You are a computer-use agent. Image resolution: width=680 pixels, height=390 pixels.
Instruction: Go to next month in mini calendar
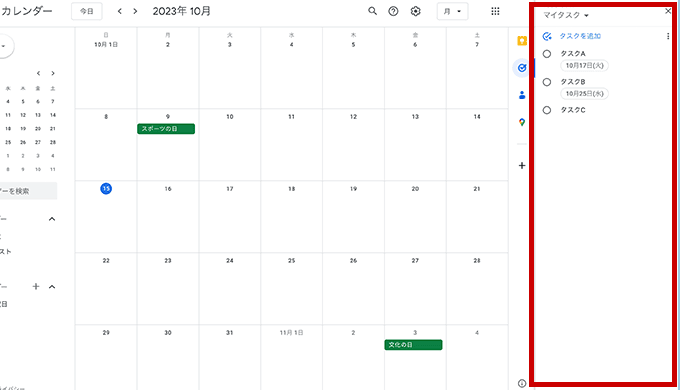tap(53, 73)
